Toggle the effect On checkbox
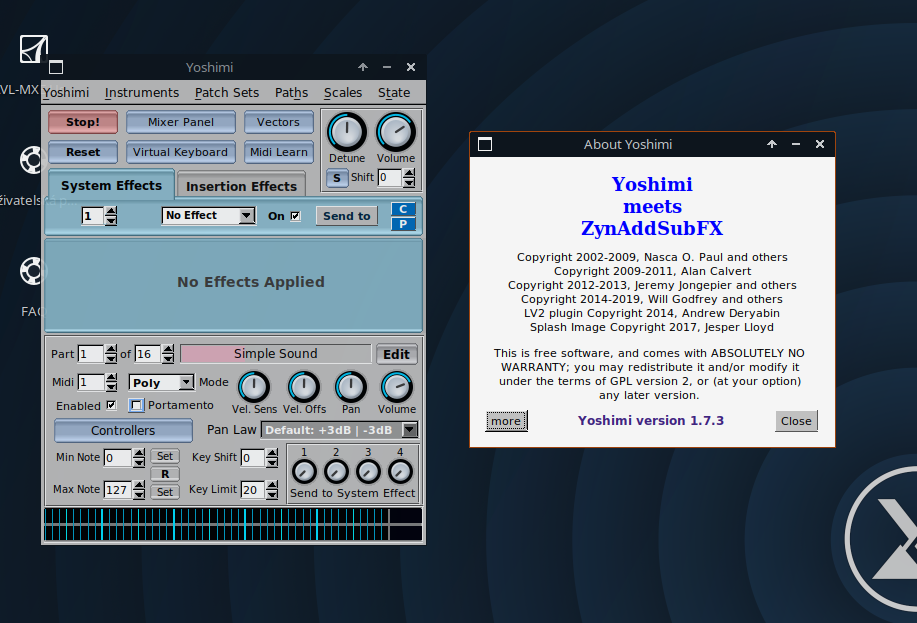 pos(294,216)
